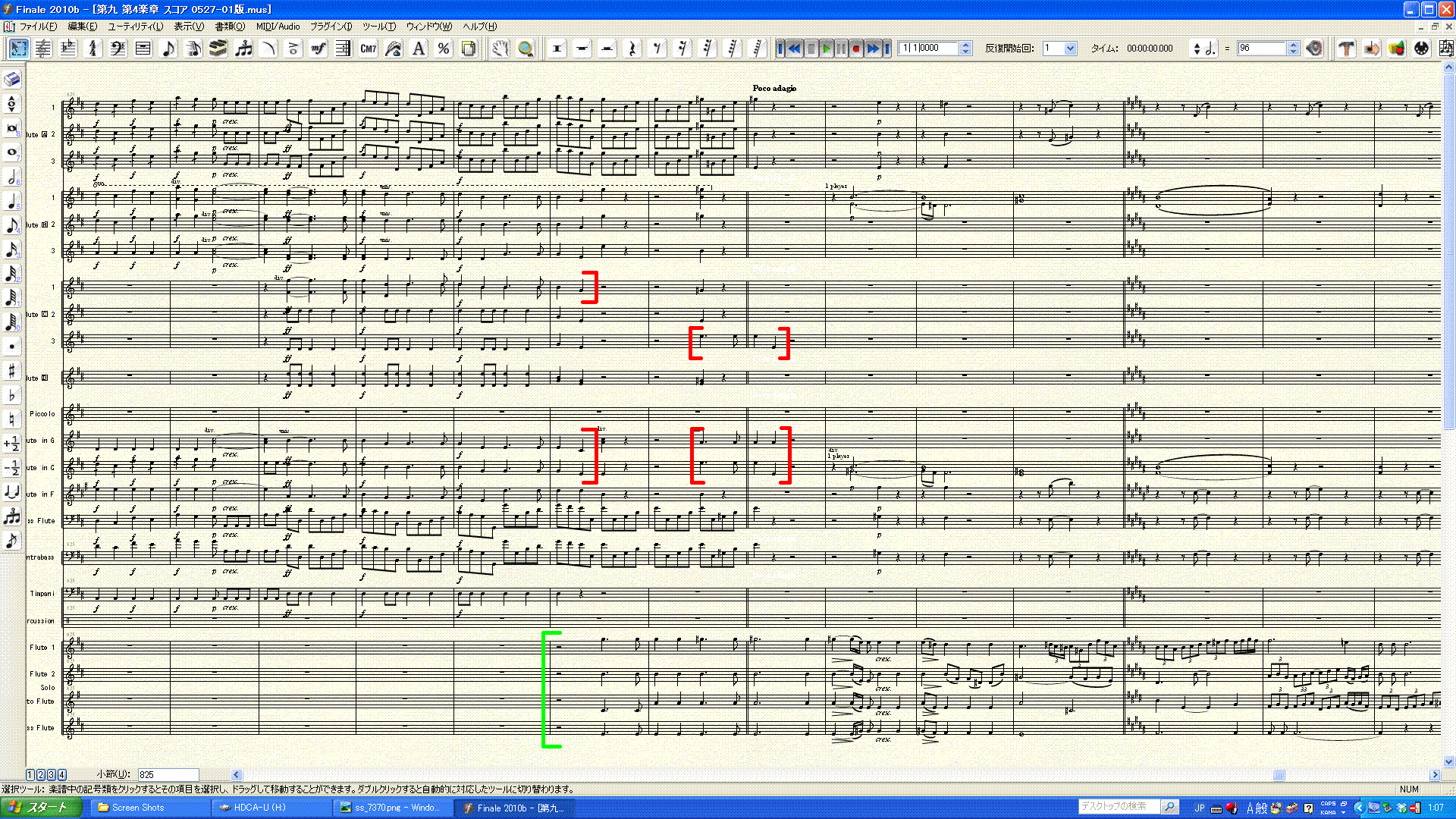Screen dimensions: 1456x819
Task: Select the Text tool letter A
Action: click(x=419, y=49)
